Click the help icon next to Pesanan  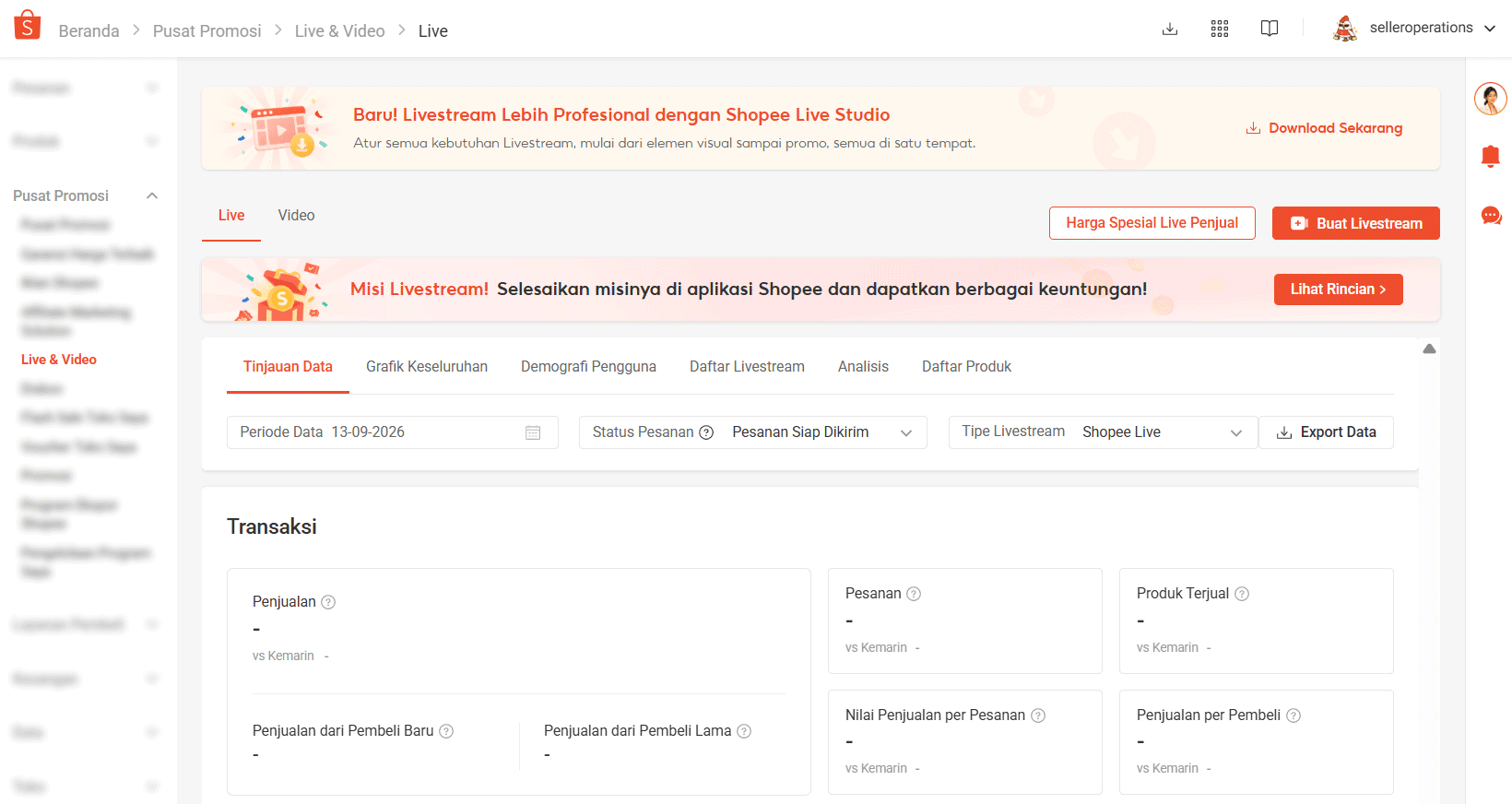coord(914,594)
